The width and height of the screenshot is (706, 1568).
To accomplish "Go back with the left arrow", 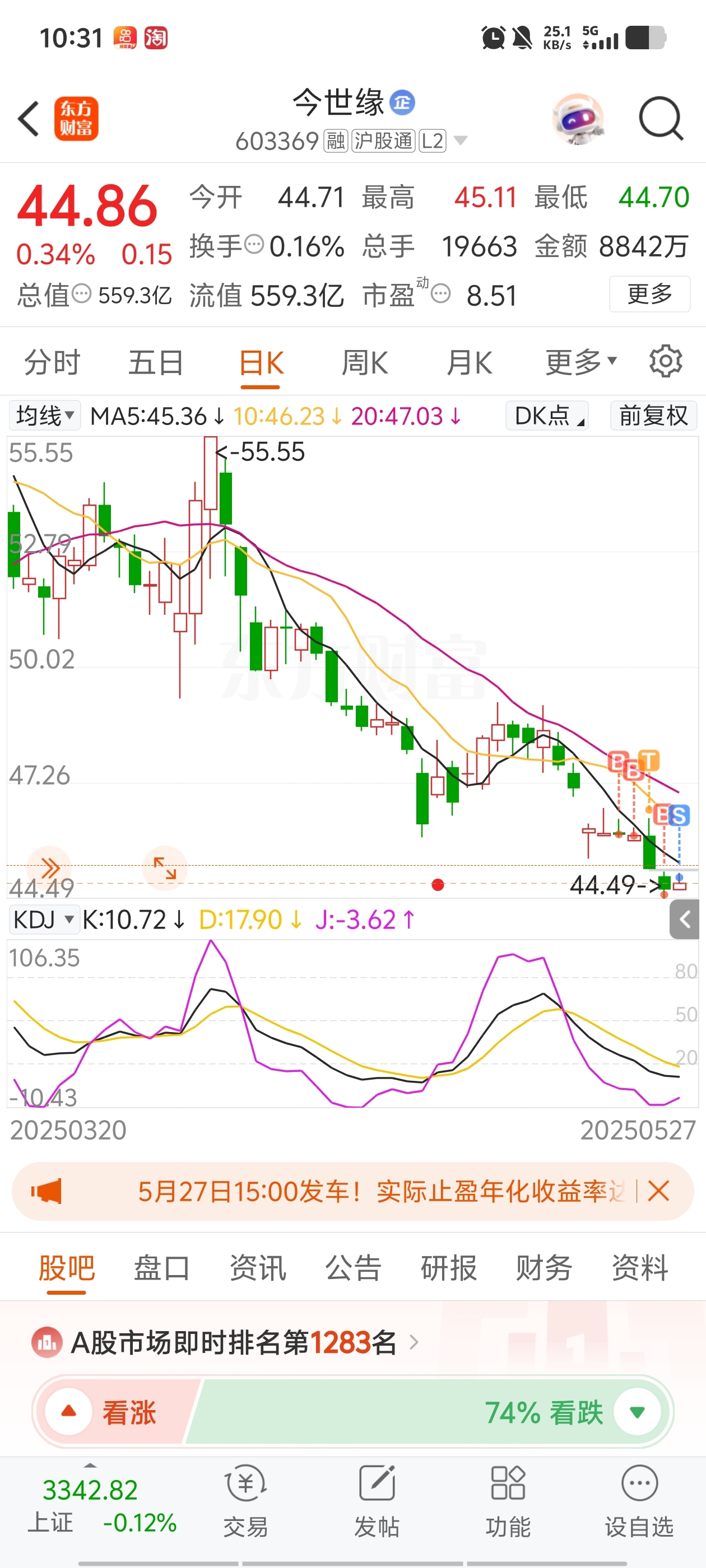I will [28, 118].
